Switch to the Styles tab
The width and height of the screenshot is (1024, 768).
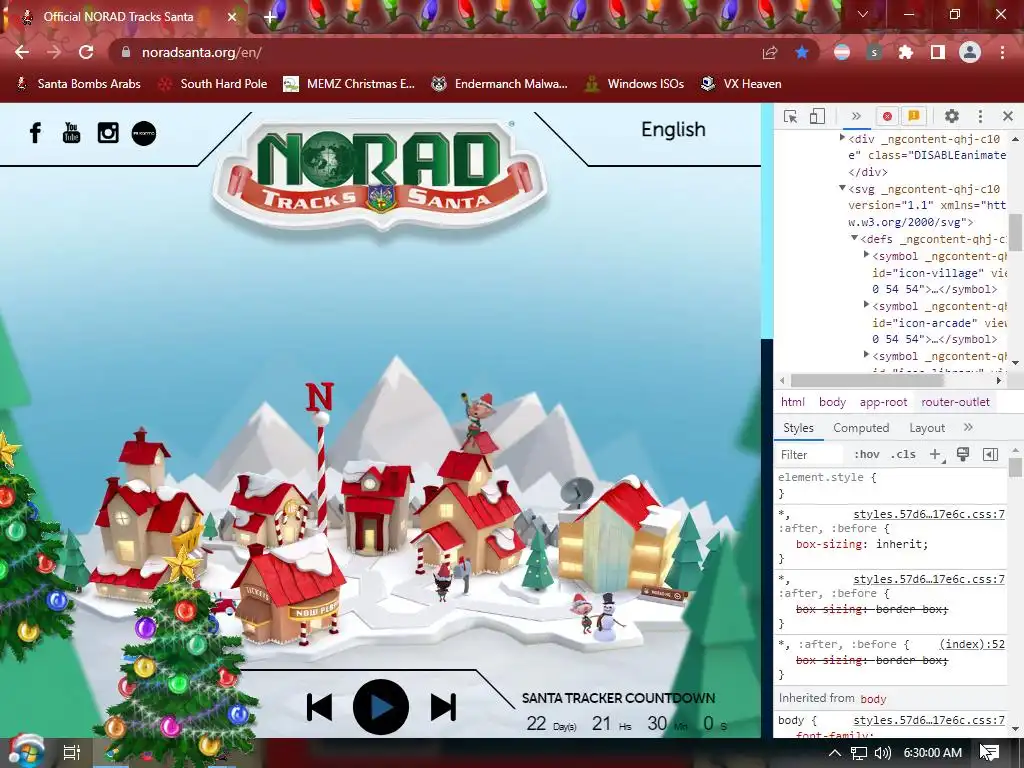click(798, 428)
